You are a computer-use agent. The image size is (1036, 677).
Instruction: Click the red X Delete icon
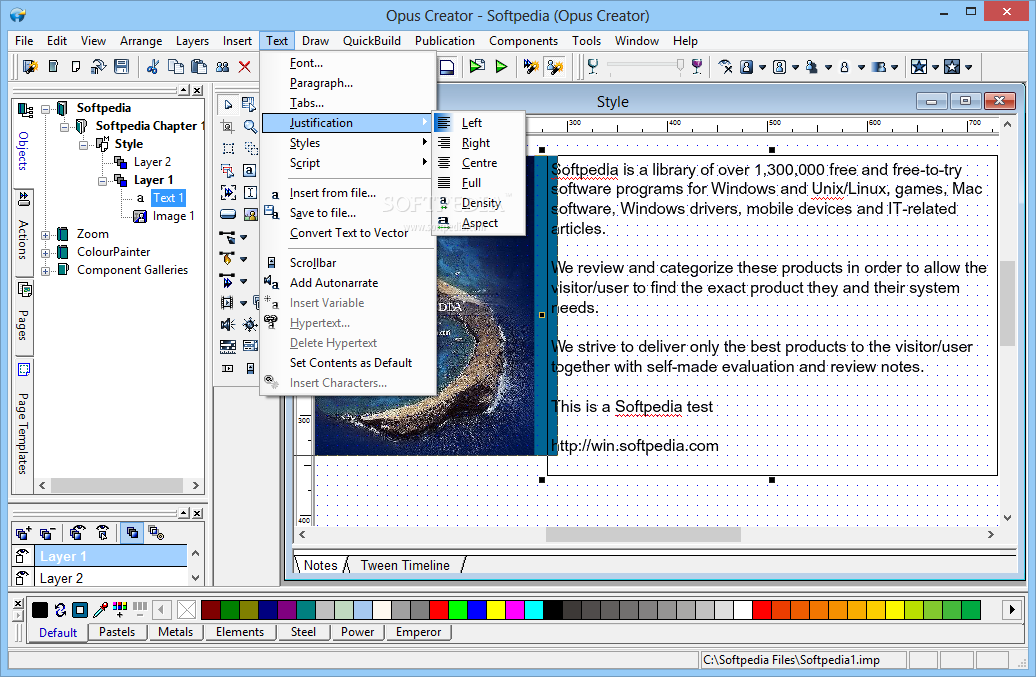click(x=244, y=67)
